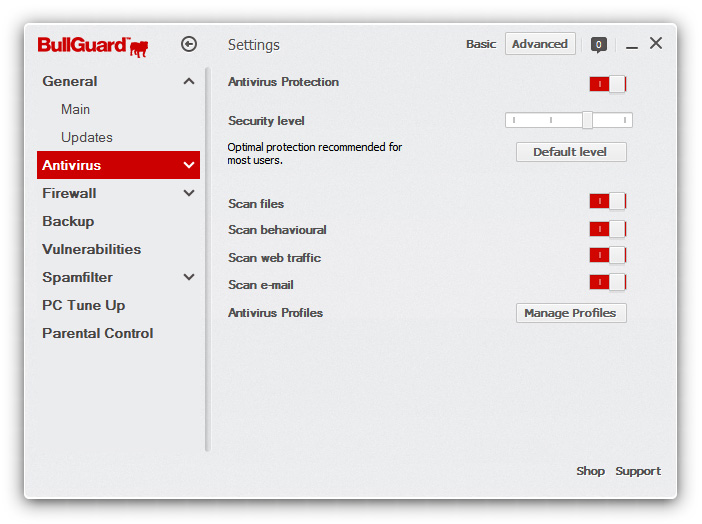Switch to Advanced settings mode
Image resolution: width=702 pixels, height=524 pixels.
coord(540,44)
